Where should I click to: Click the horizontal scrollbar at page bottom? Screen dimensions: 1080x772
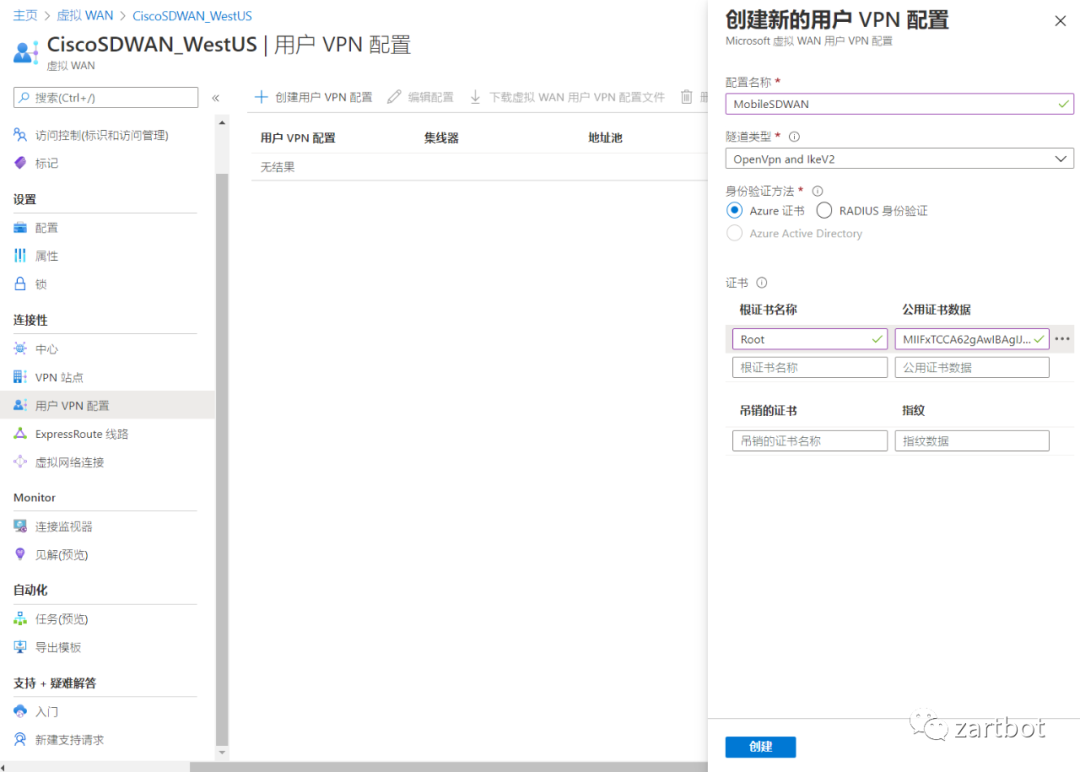[448, 766]
